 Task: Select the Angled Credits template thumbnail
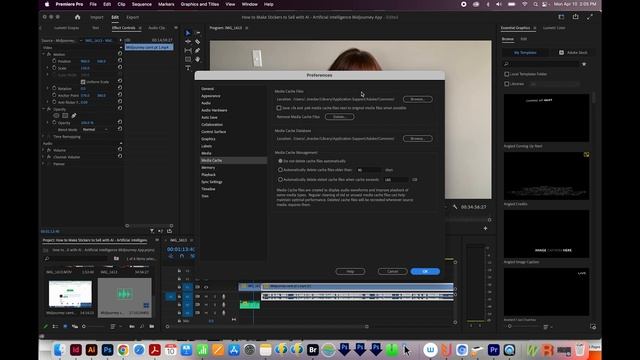pyautogui.click(x=546, y=176)
